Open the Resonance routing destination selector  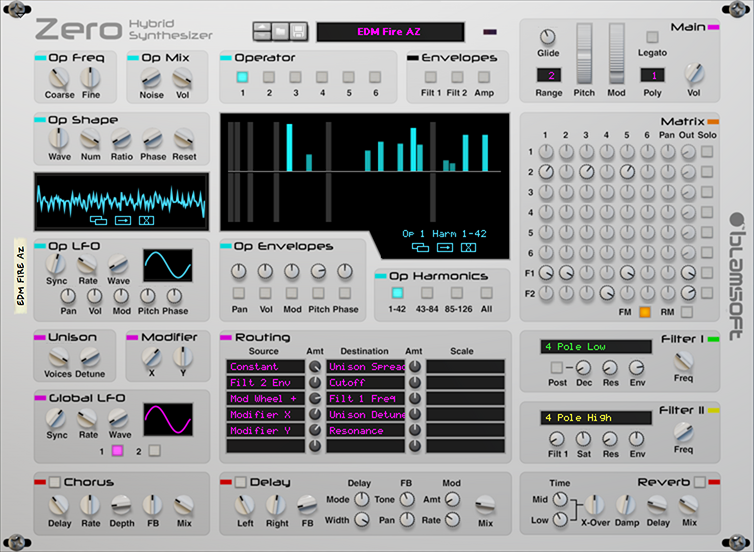365,430
